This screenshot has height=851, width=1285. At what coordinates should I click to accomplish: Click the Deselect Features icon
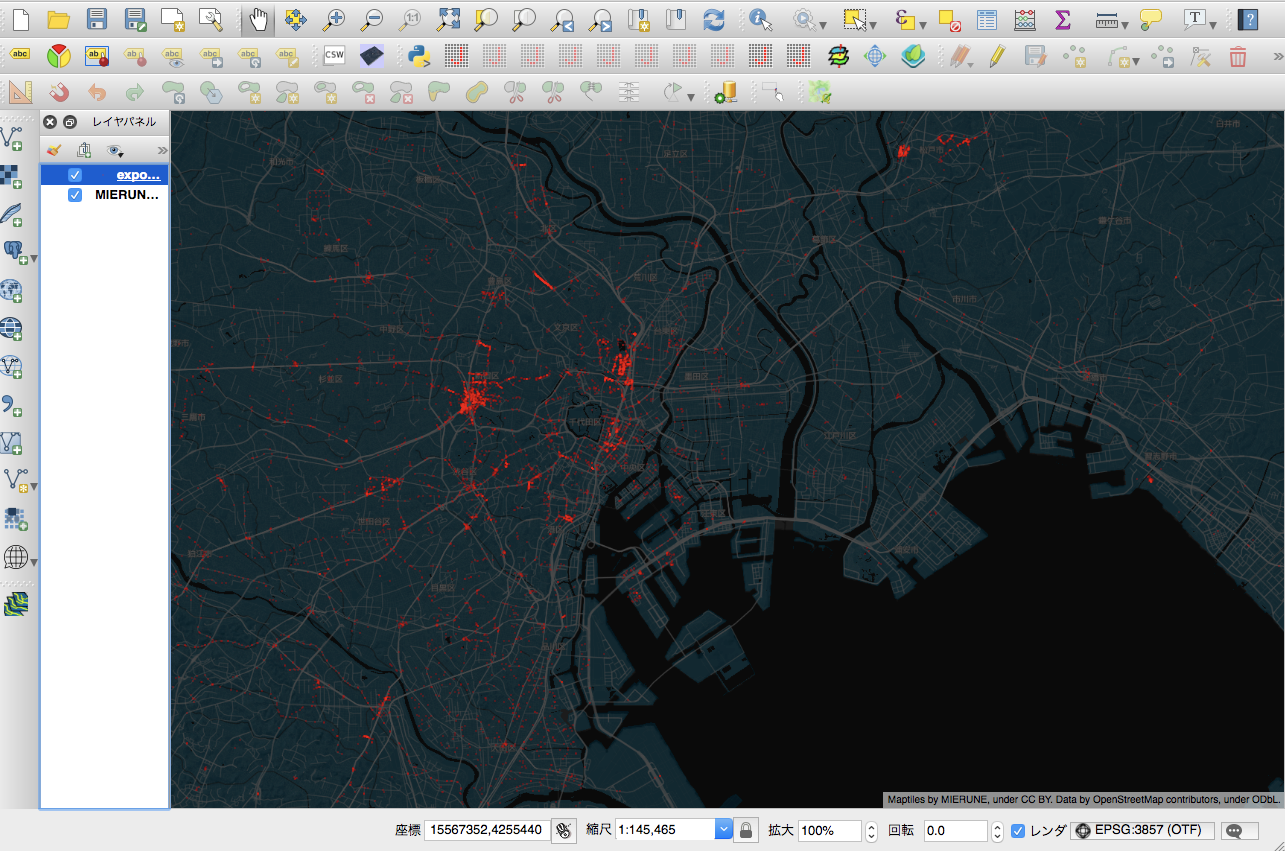(950, 19)
